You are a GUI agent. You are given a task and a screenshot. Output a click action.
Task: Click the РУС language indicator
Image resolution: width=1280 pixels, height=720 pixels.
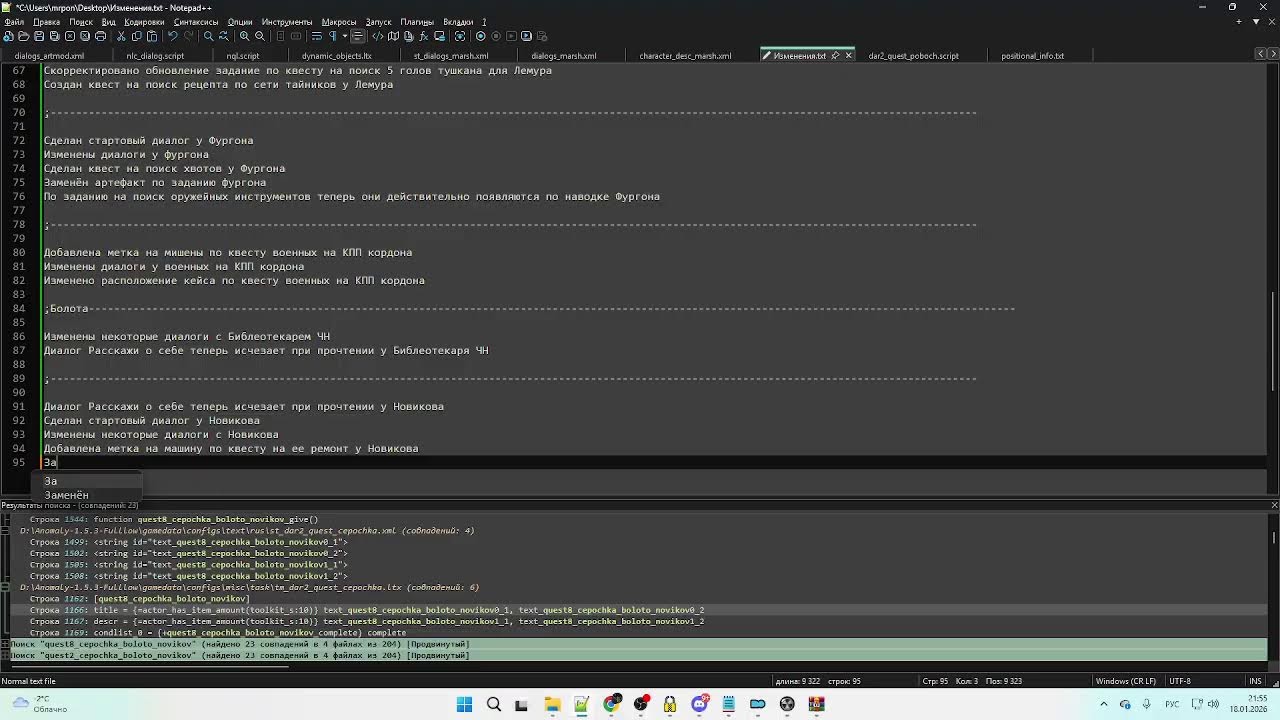point(1171,704)
